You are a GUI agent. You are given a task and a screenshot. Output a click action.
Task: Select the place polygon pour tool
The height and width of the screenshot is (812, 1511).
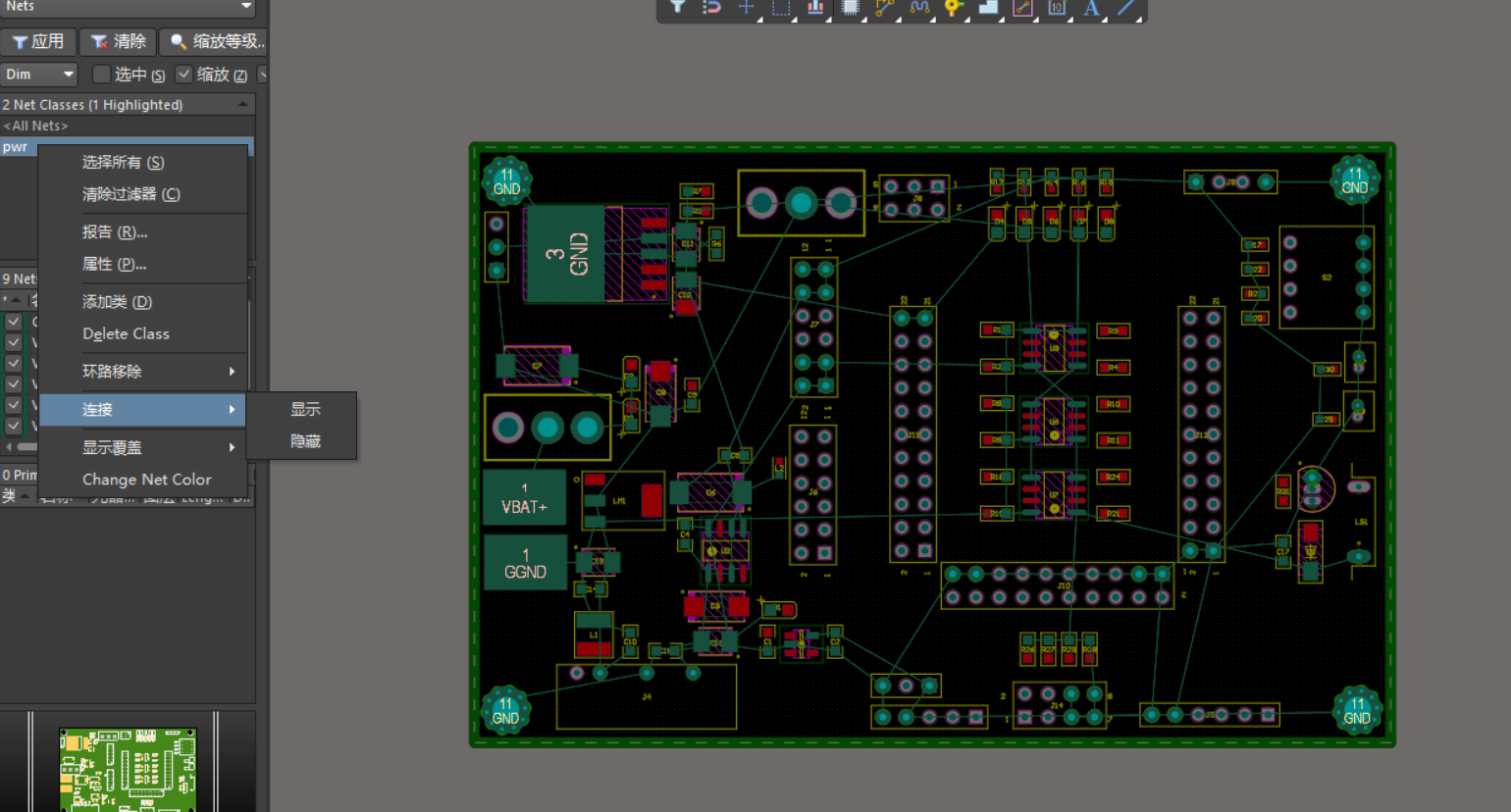[x=988, y=7]
